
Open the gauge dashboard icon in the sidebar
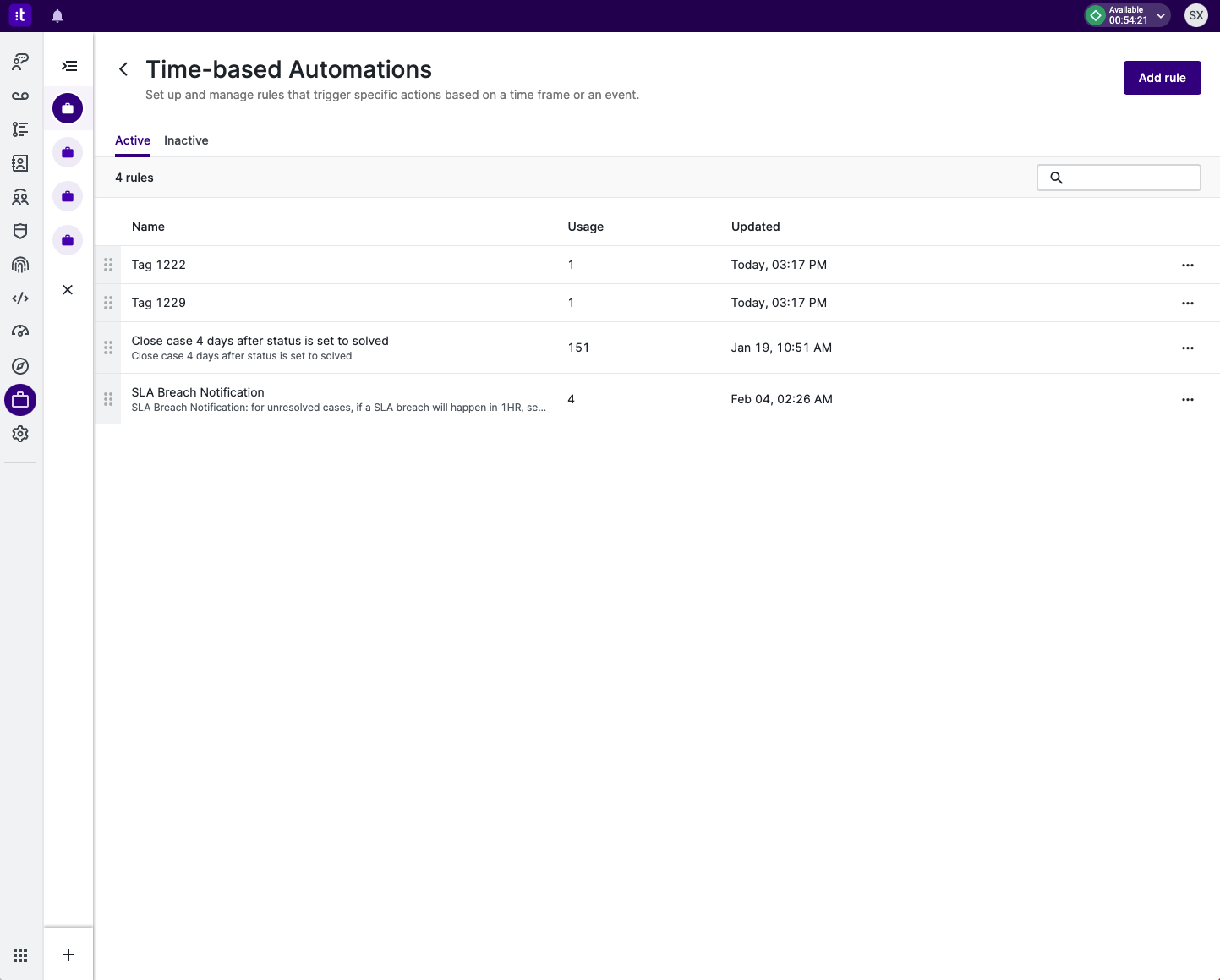click(x=20, y=331)
